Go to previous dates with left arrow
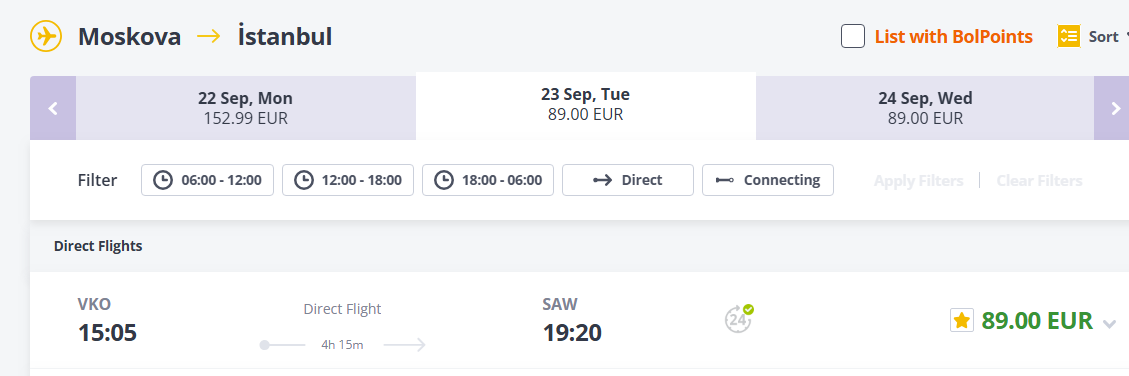The image size is (1129, 376). [53, 108]
